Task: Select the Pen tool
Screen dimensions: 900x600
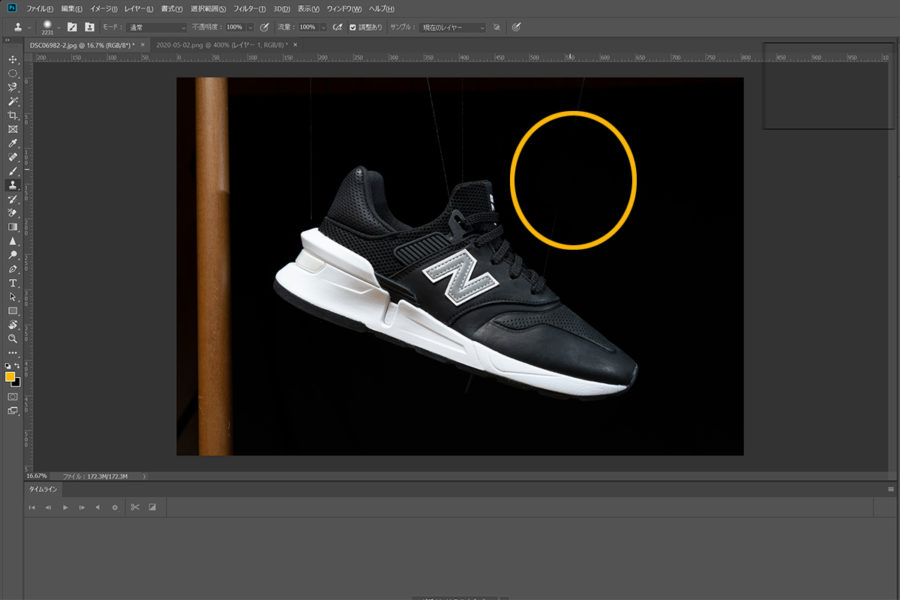Action: point(13,269)
